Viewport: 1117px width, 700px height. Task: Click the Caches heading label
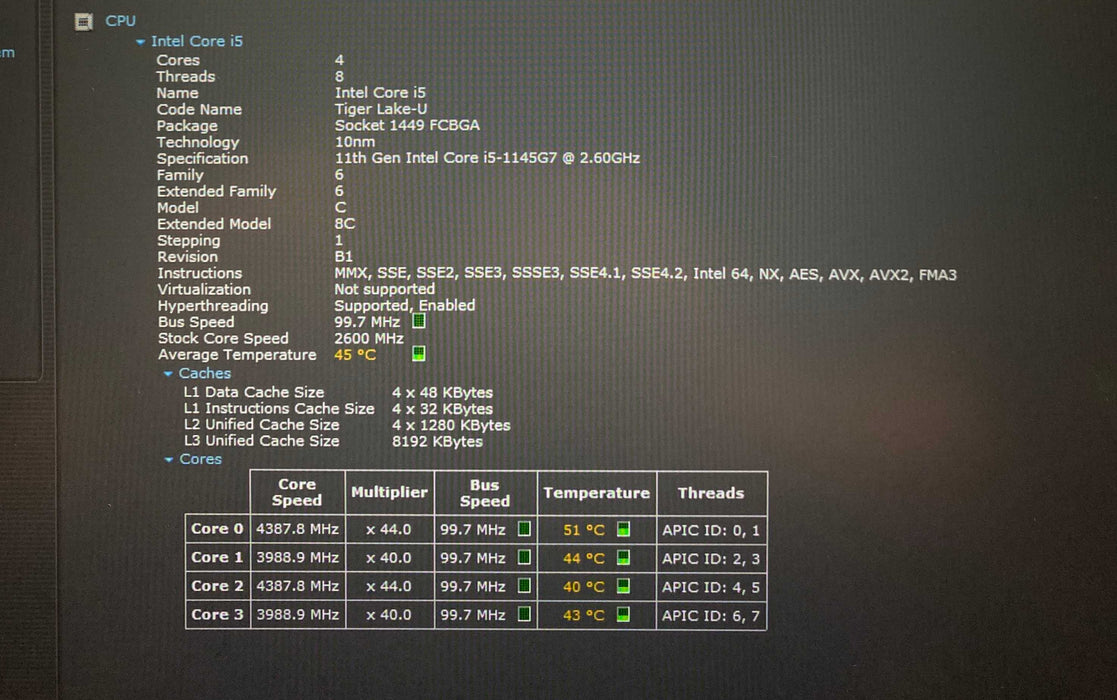tap(204, 373)
